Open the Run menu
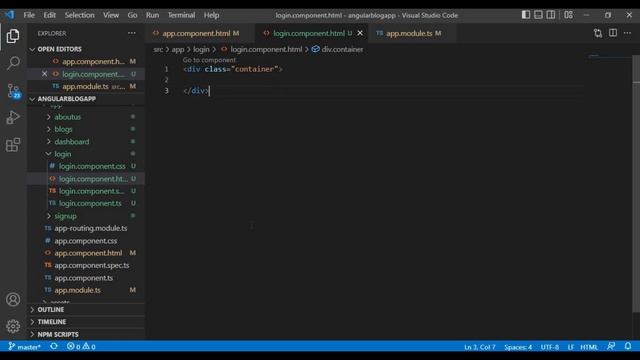Viewport: 640px width, 360px height. coord(152,15)
